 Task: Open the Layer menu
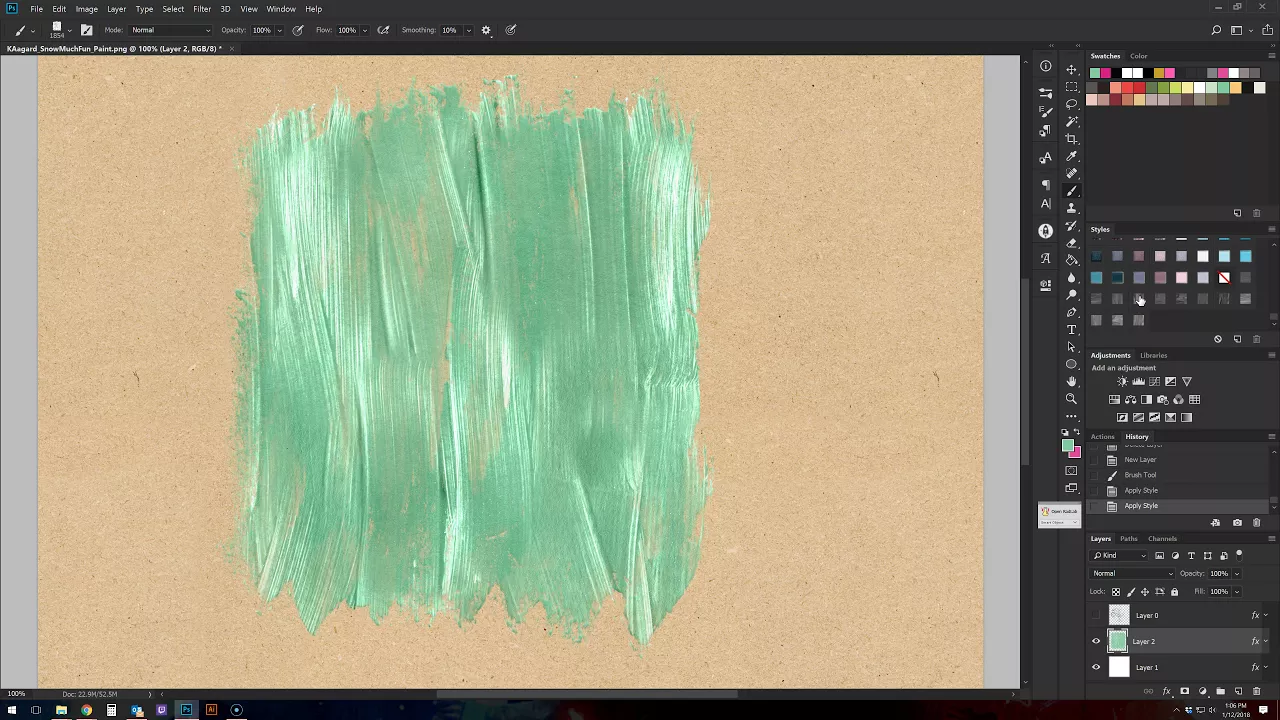[116, 9]
